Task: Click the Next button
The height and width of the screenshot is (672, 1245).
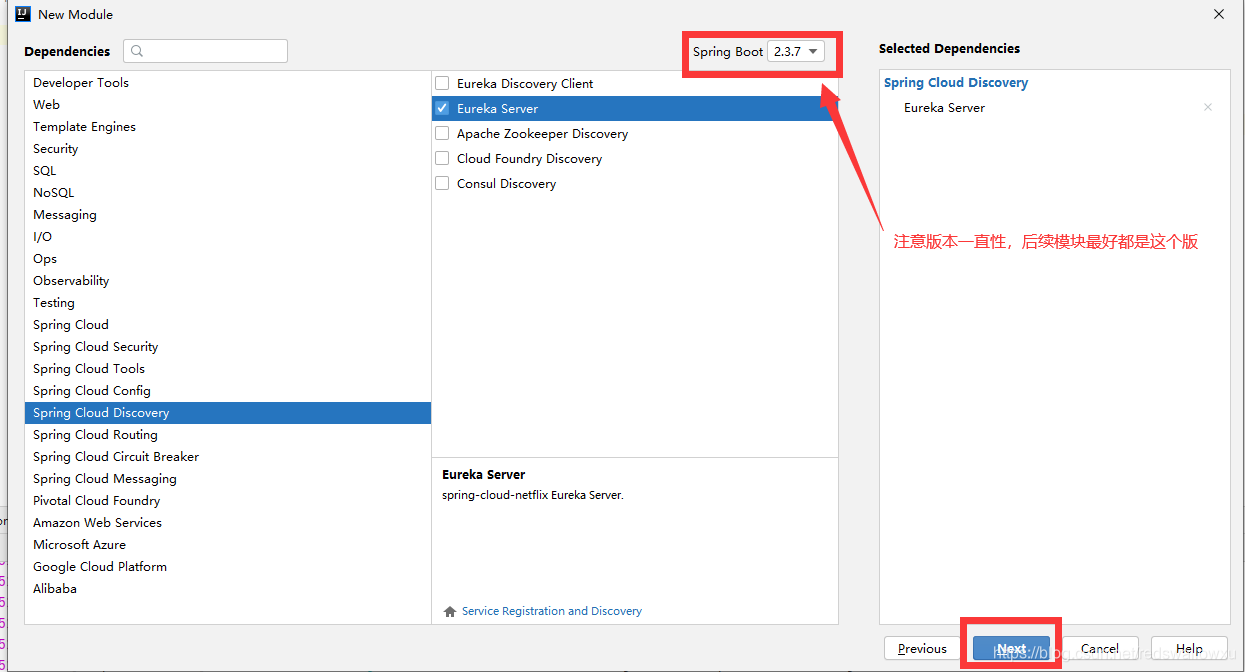Action: click(1011, 648)
